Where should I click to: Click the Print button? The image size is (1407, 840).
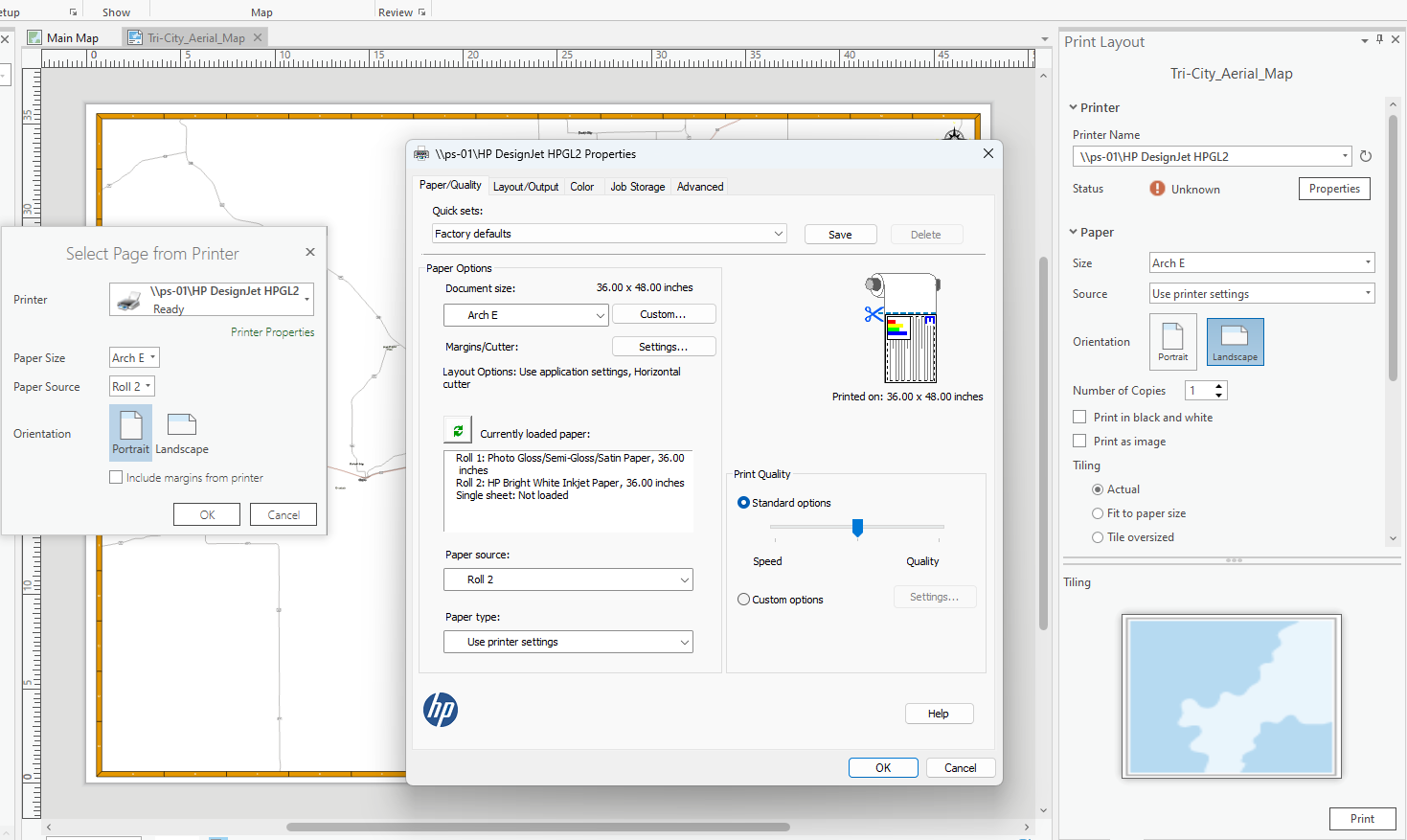[1362, 818]
